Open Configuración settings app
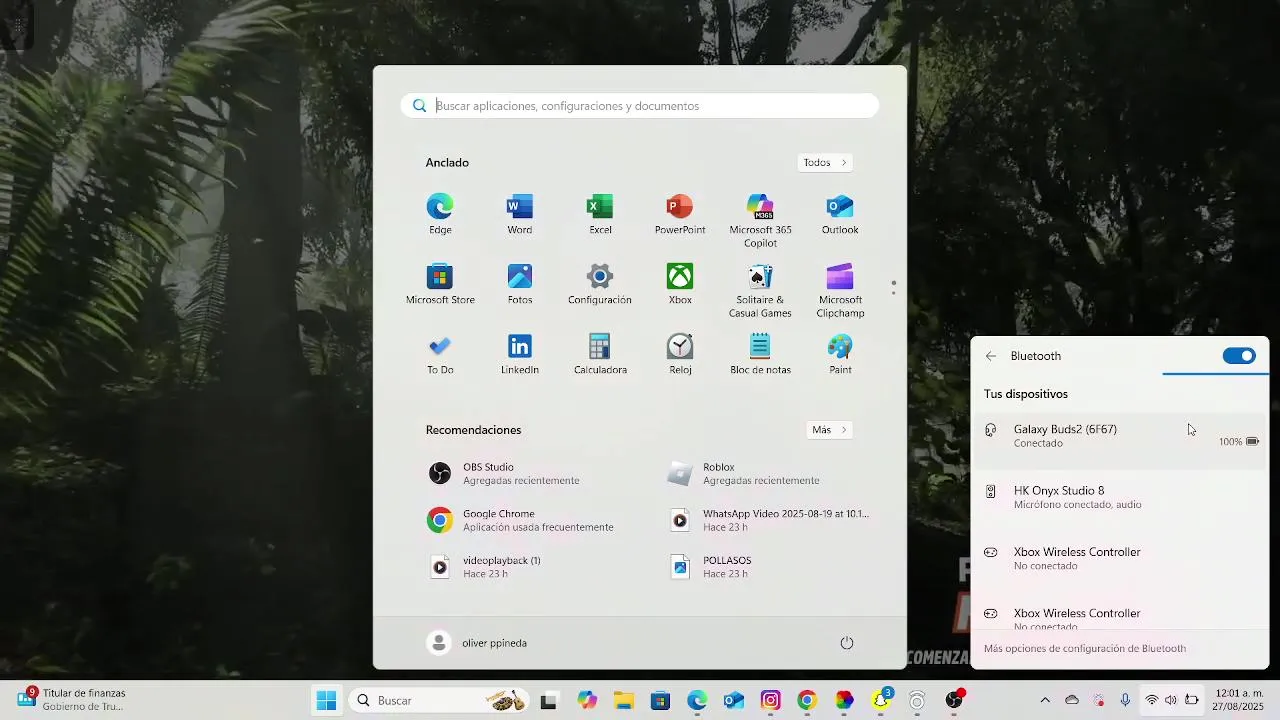Viewport: 1280px width, 720px height. point(600,284)
